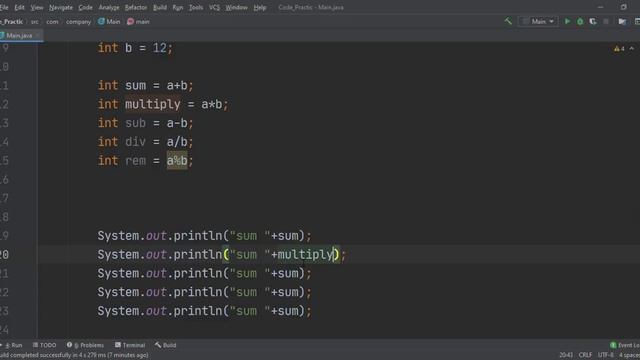Click the yellow warnings indicator showing 4

(x=619, y=49)
